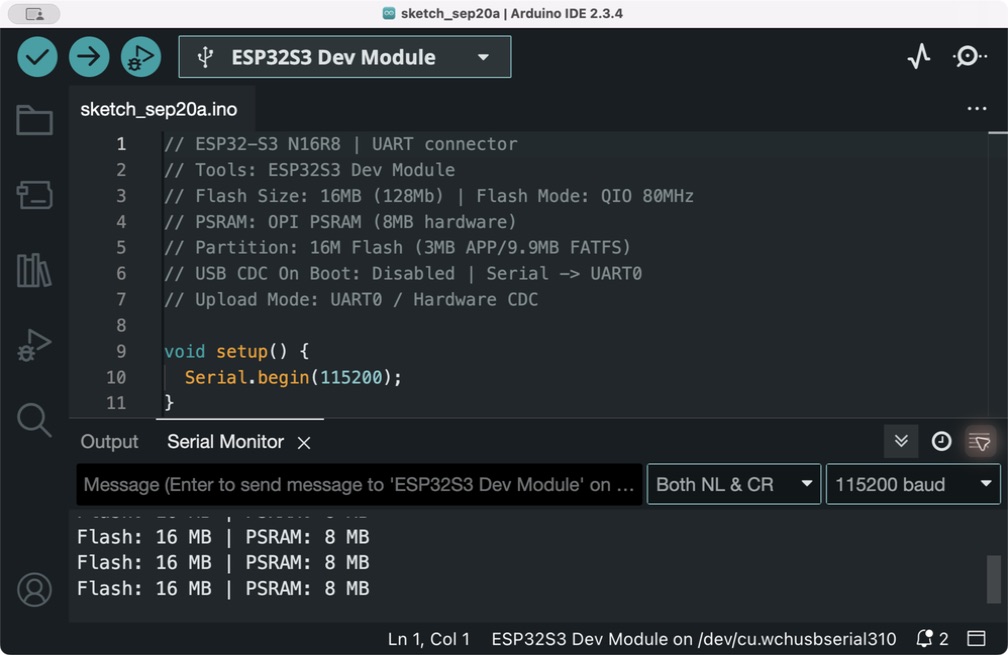Viewport: 1008px width, 655px height.
Task: Open the 115200 baud rate dropdown
Action: [x=913, y=484]
